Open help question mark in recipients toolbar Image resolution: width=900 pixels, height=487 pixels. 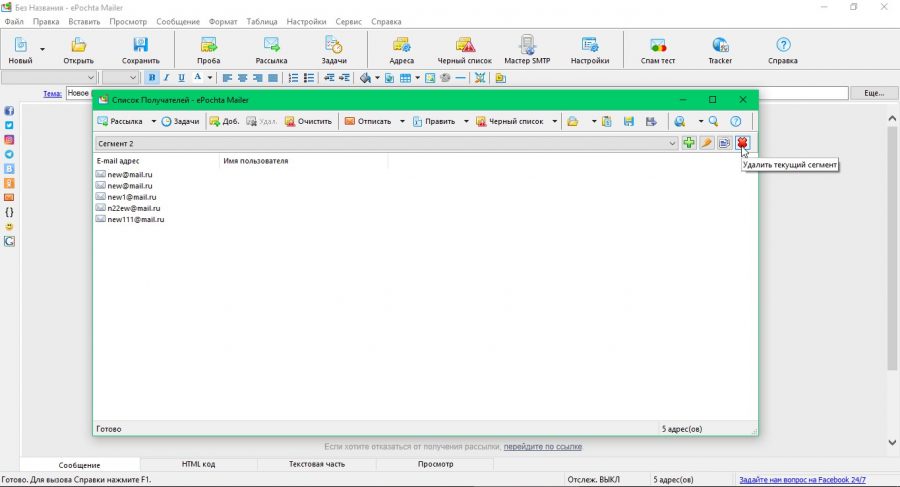click(736, 121)
